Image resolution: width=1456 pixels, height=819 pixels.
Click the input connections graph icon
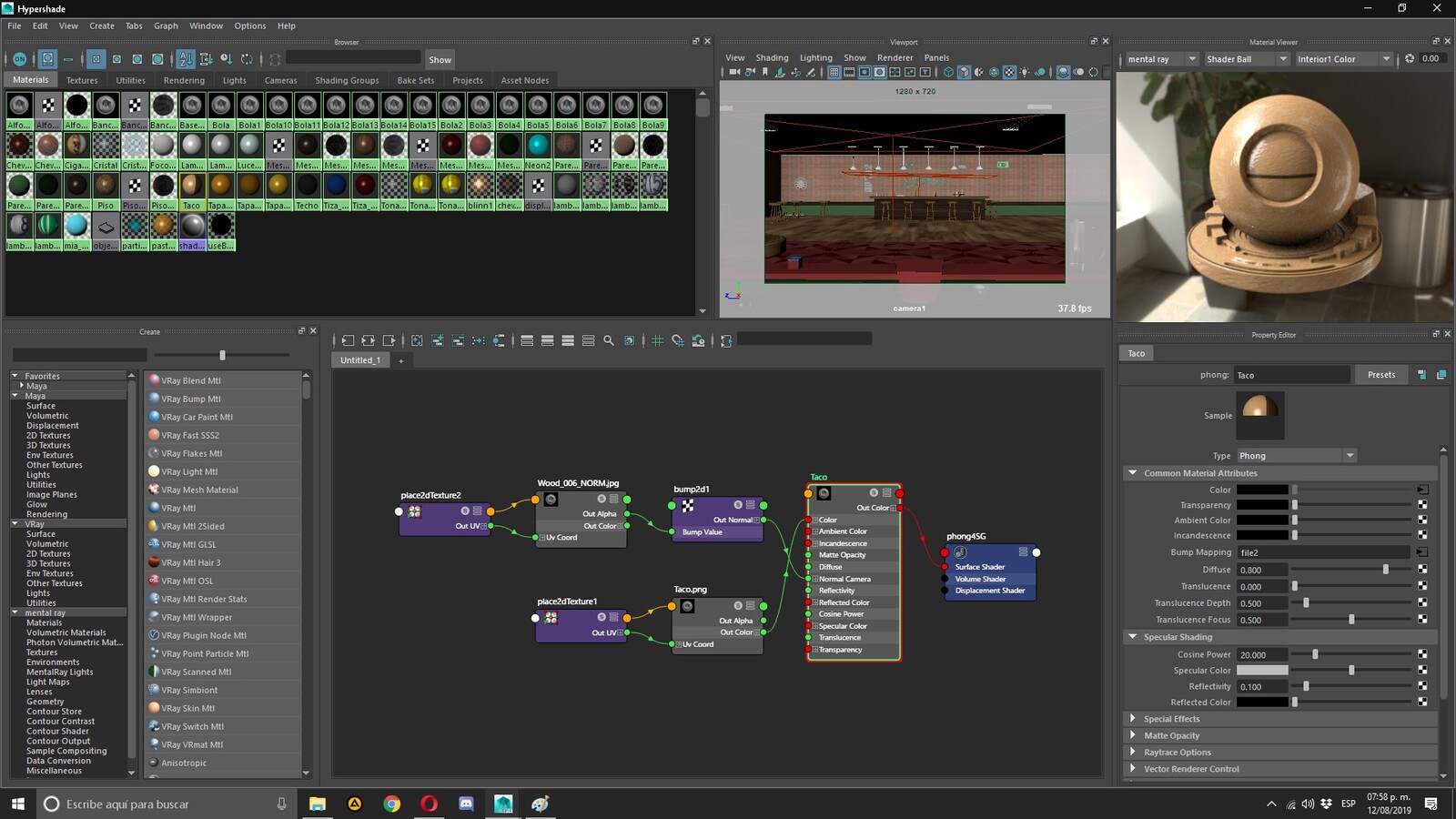click(348, 340)
